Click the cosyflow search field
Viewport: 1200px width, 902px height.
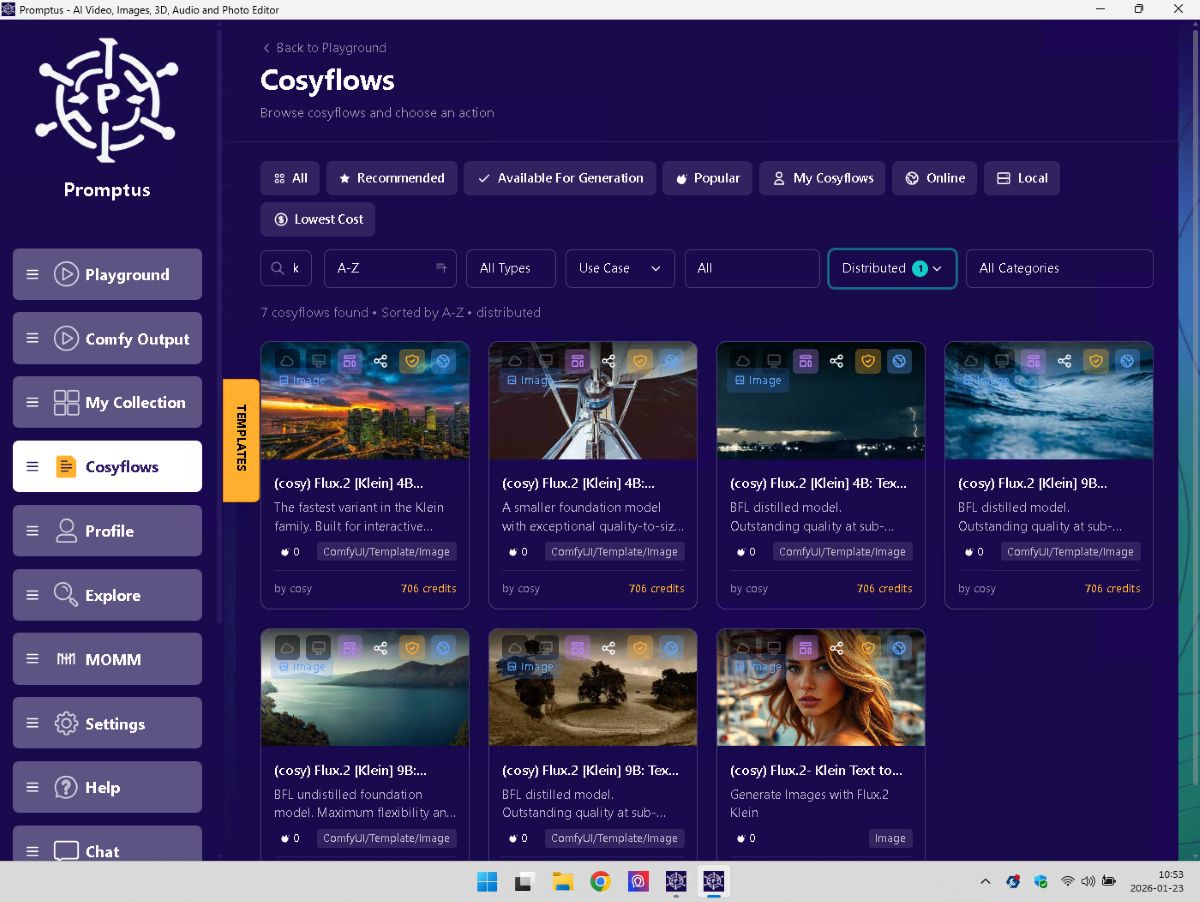[286, 268]
